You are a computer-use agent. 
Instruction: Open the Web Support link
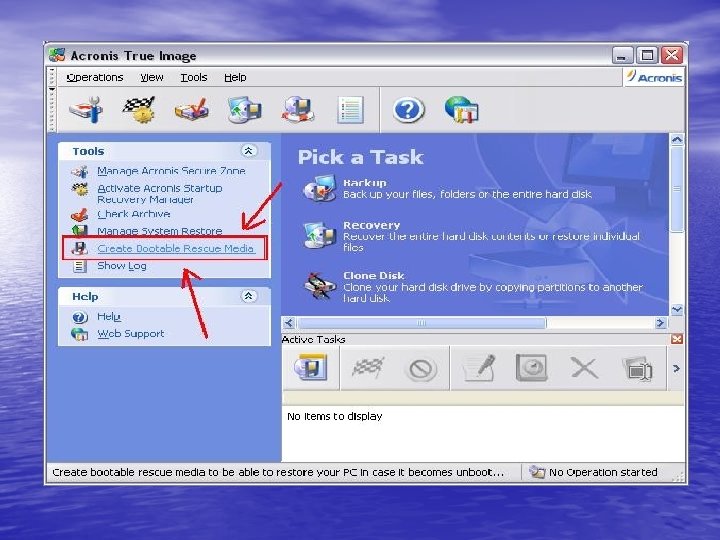pyautogui.click(x=130, y=334)
